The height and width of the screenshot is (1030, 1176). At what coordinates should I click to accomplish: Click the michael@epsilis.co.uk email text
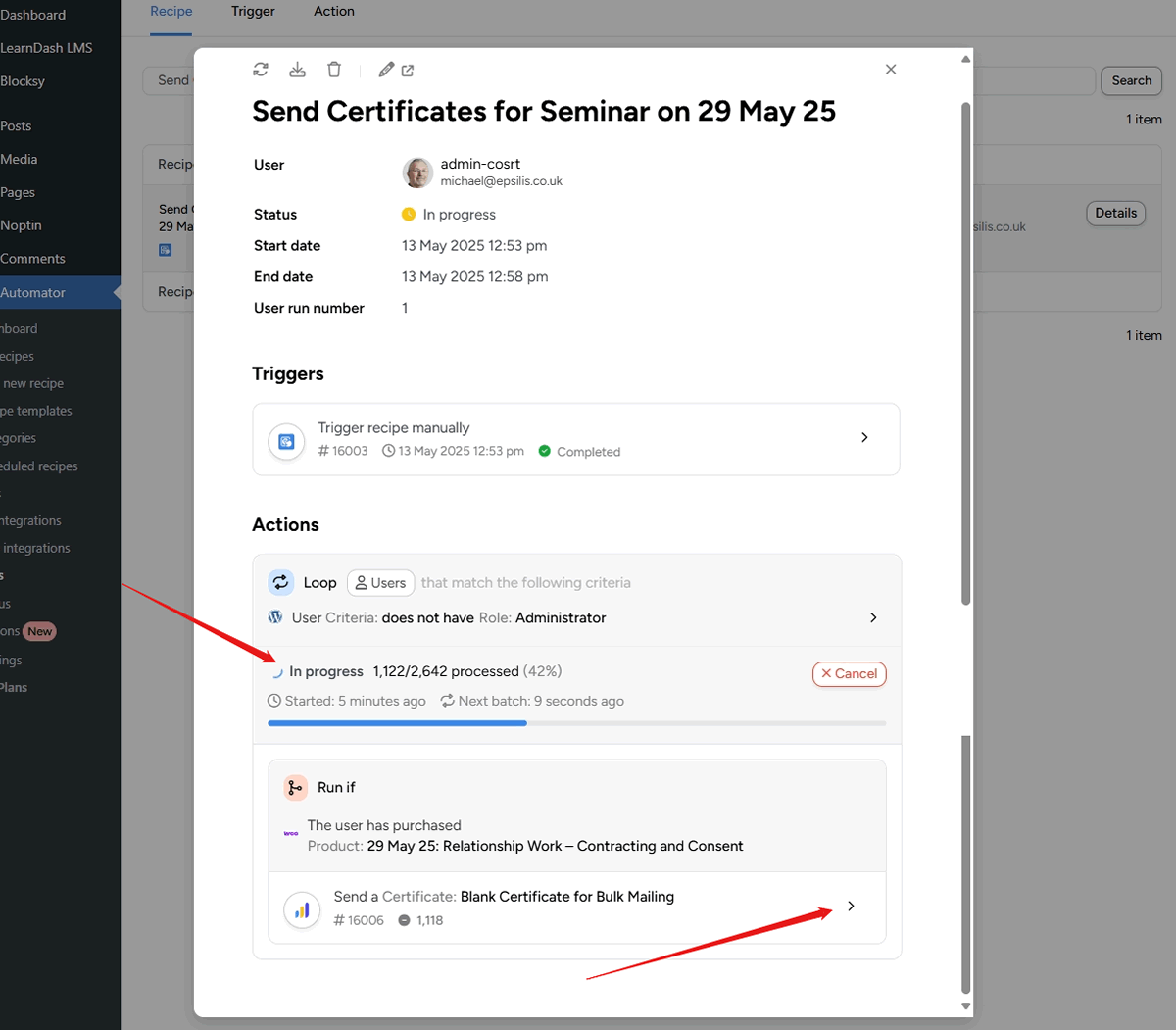[x=502, y=181]
